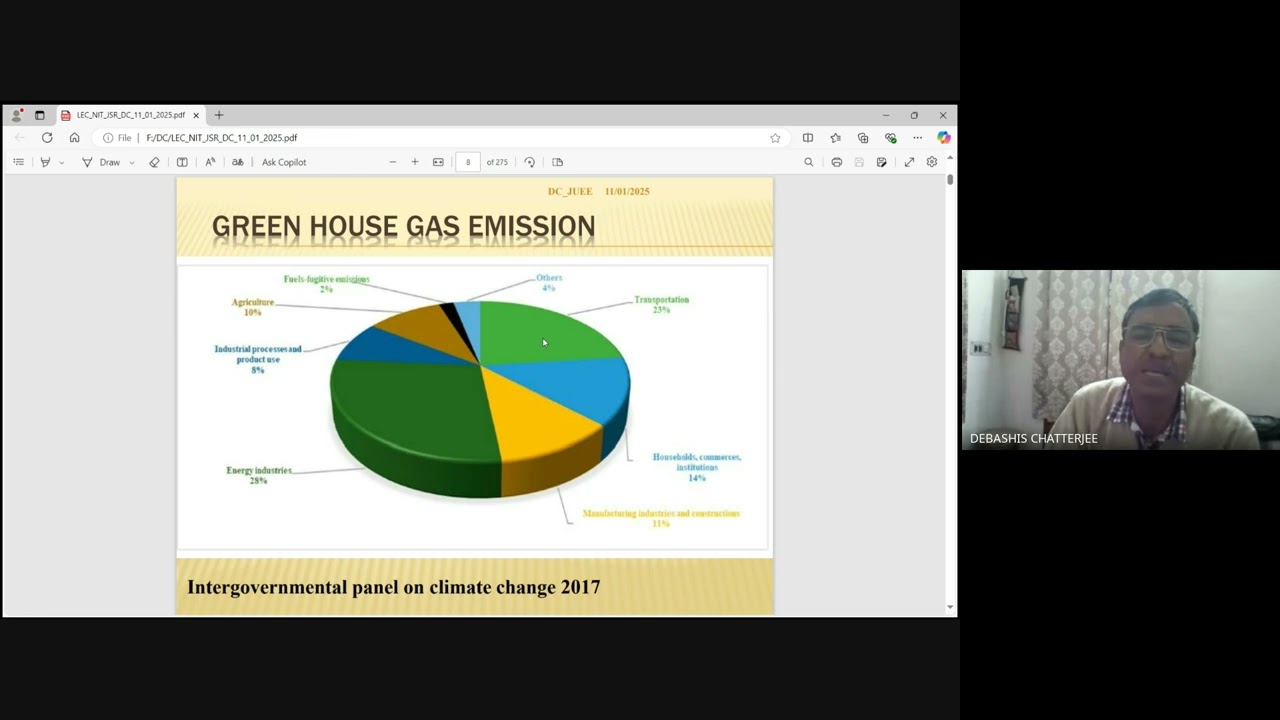
Task: Print the PDF document
Action: point(836,162)
